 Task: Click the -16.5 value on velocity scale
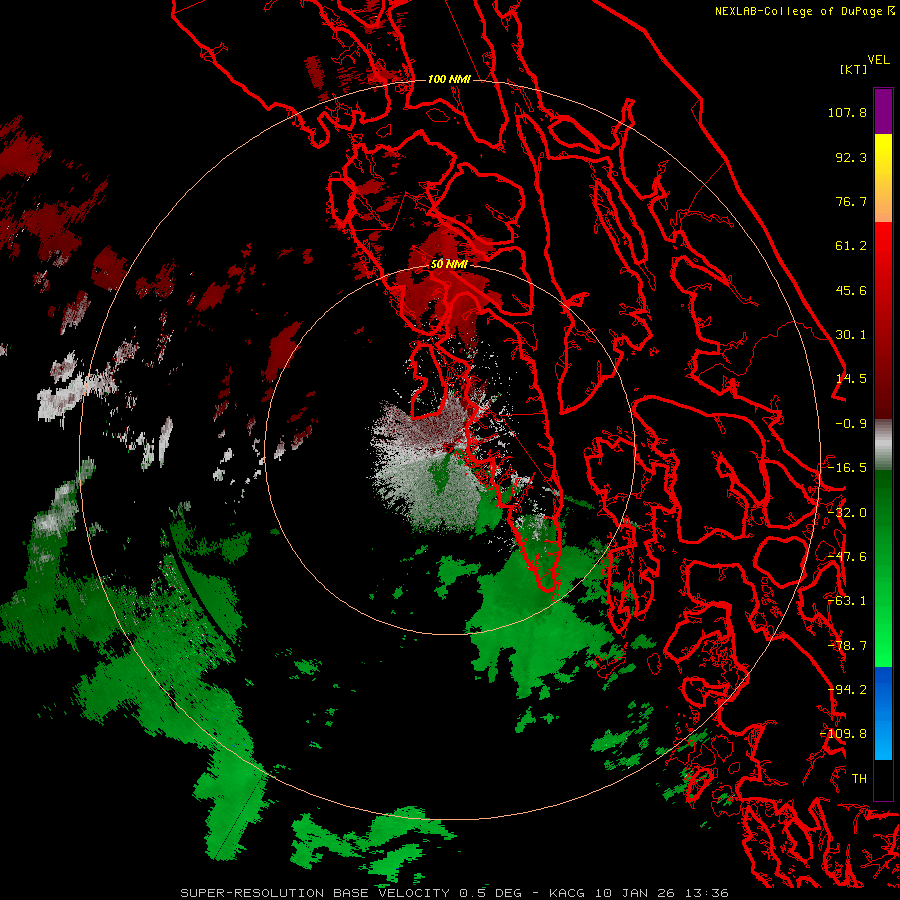click(x=847, y=468)
